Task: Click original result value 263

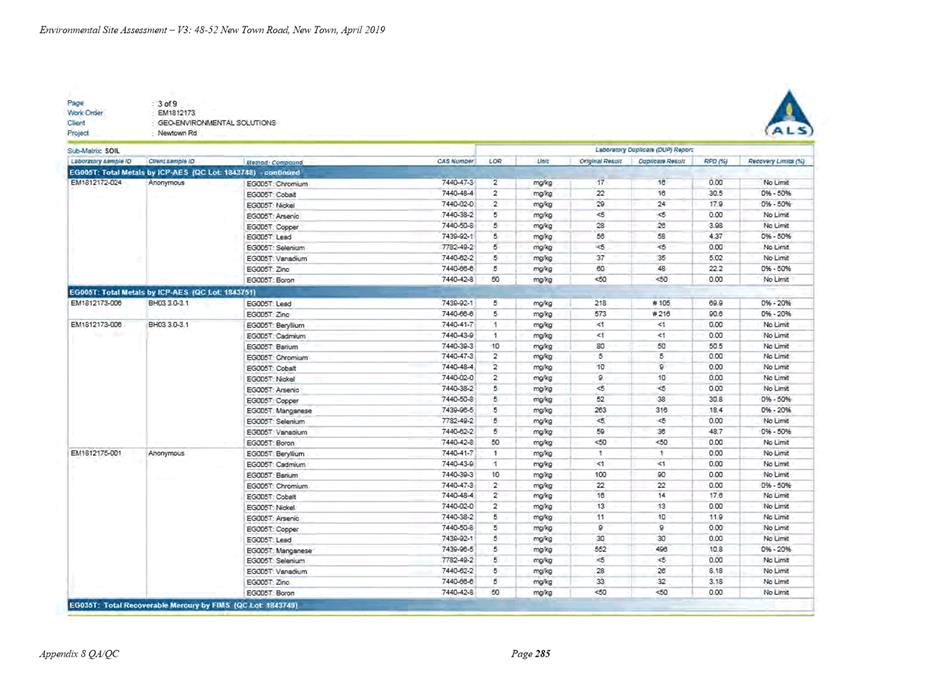Action: (x=600, y=410)
